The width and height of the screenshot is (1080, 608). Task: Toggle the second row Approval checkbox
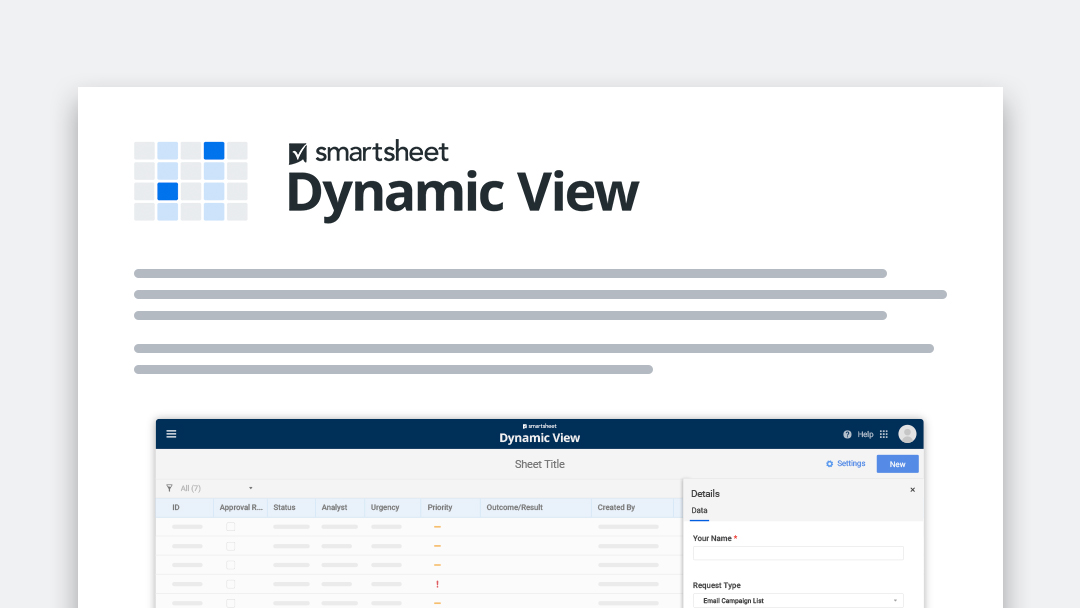(230, 546)
